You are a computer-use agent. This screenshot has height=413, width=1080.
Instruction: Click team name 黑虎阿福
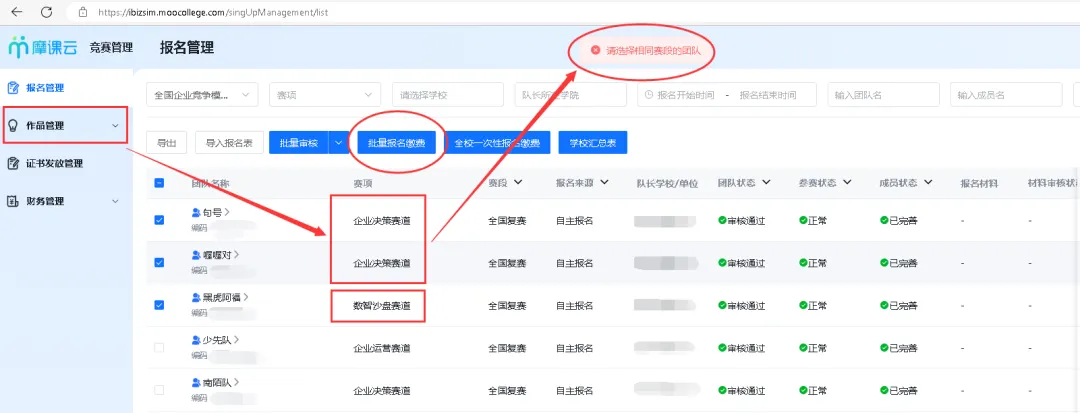221,297
